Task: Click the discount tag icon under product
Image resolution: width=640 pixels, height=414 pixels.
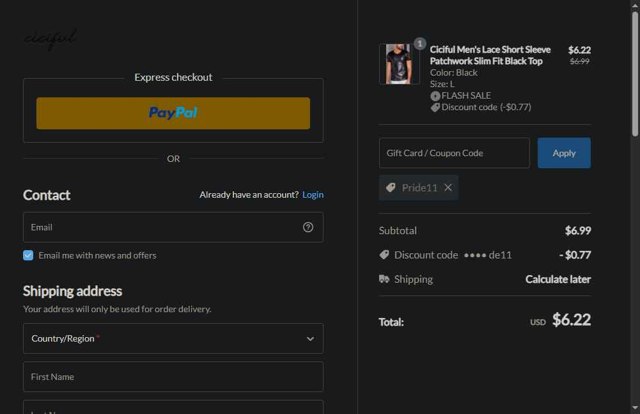Action: pos(435,107)
